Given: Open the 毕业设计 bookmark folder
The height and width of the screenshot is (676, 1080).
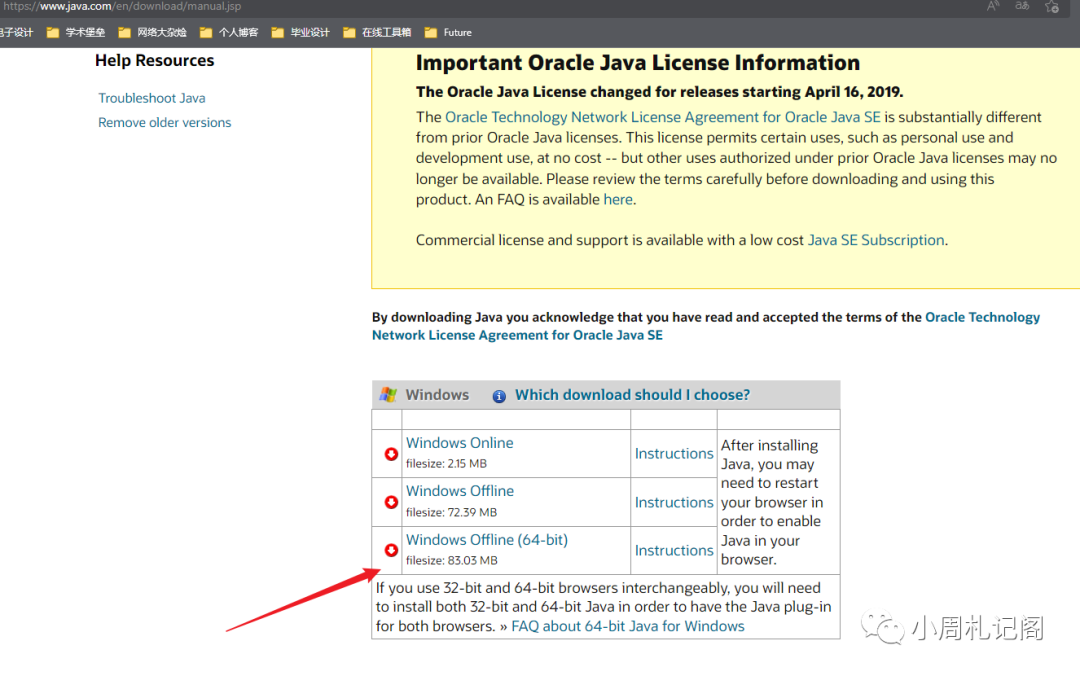Looking at the screenshot, I should coord(300,32).
